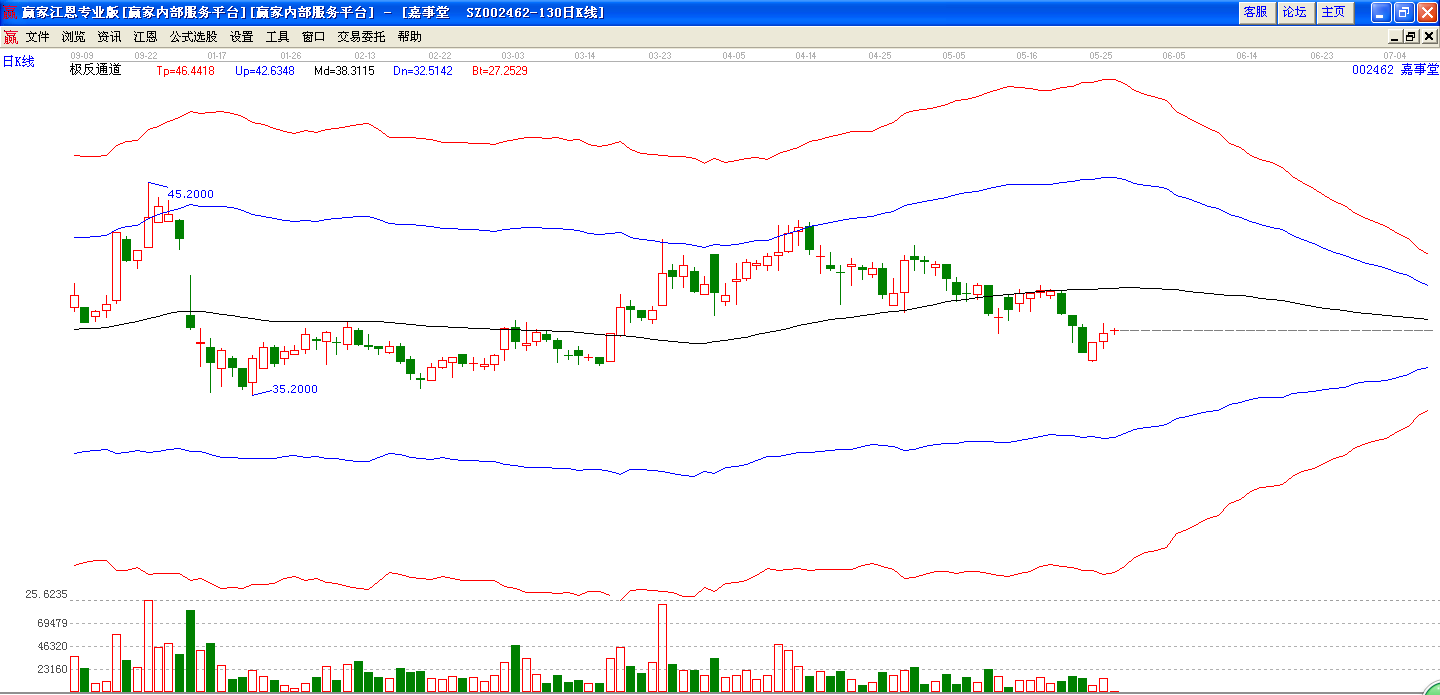Close the inner chart child window
This screenshot has width=1440, height=695.
coord(1428,36)
